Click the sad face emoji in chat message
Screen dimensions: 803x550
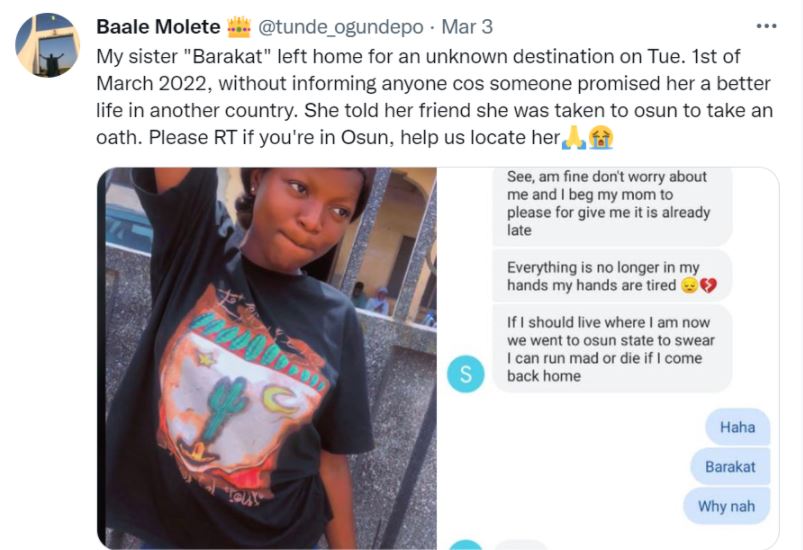pos(689,287)
